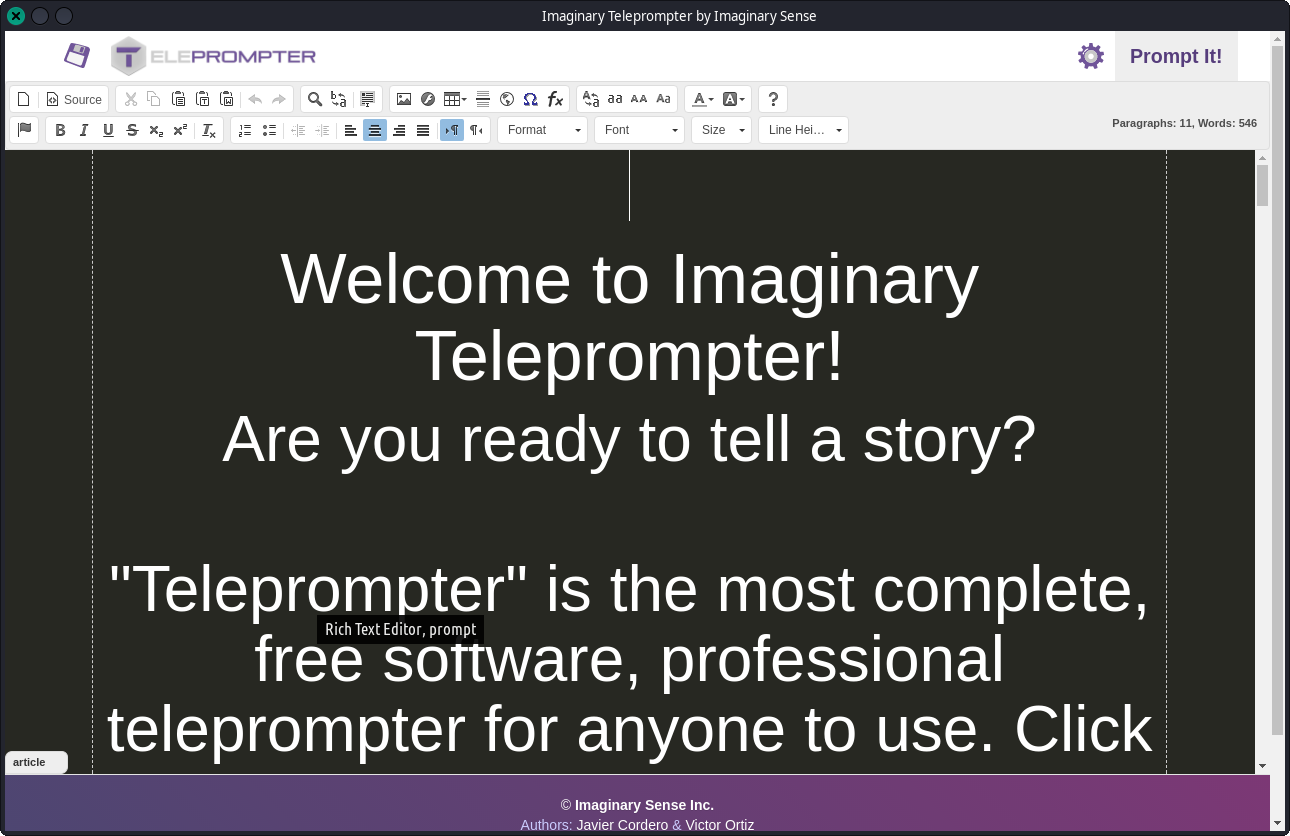Image resolution: width=1290 pixels, height=836 pixels.
Task: Open the Table insert dropdown
Action: click(455, 99)
